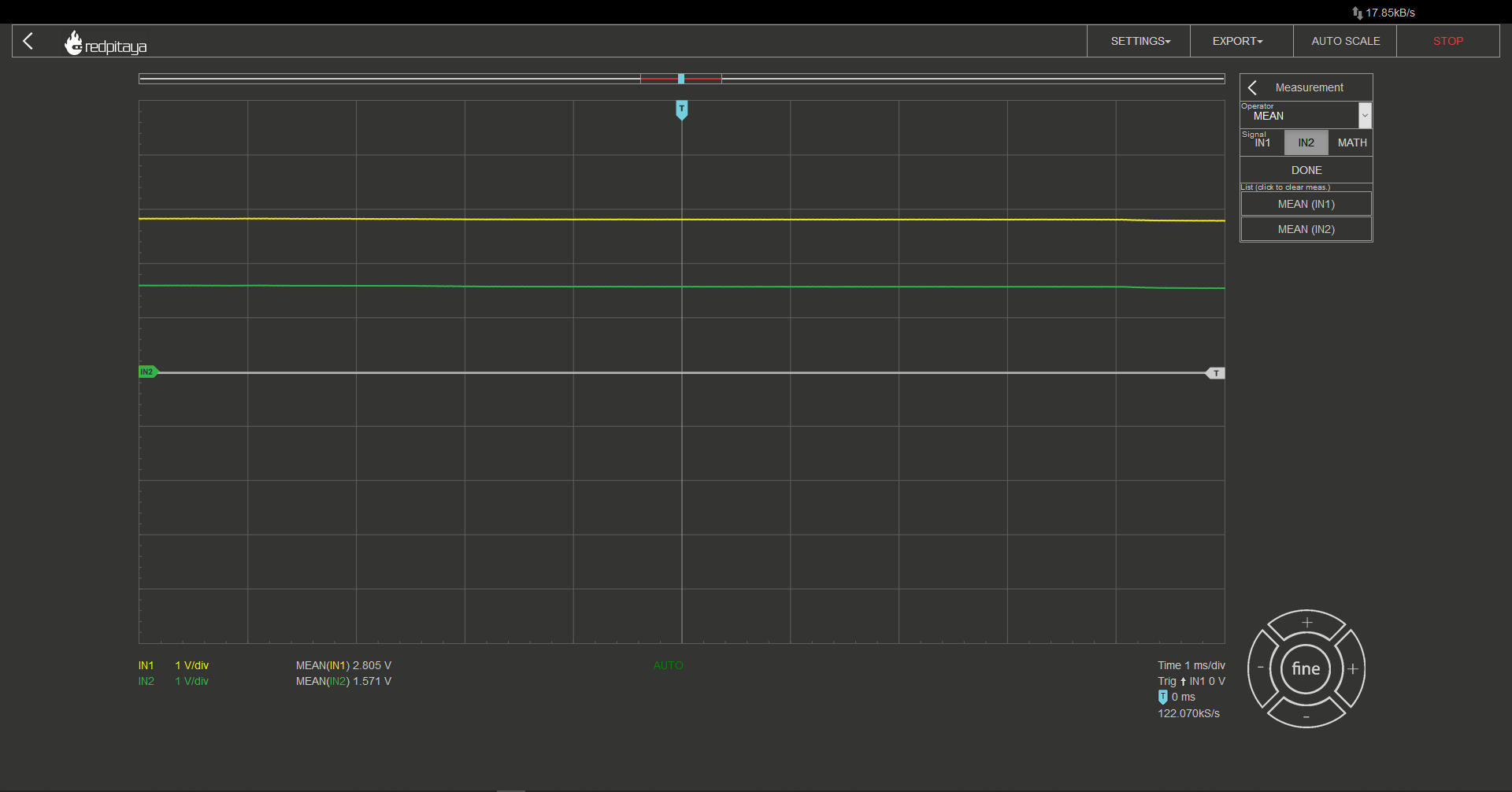Click the AUTO SCALE button
1512x792 pixels.
(x=1345, y=41)
